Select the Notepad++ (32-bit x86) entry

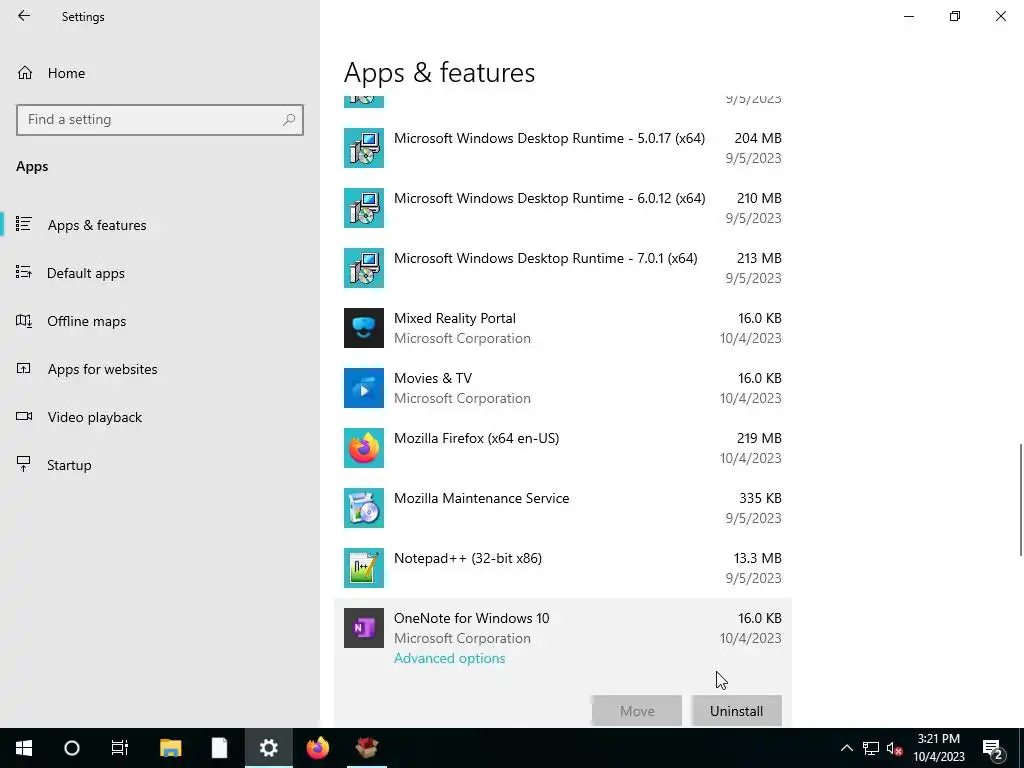tap(562, 568)
